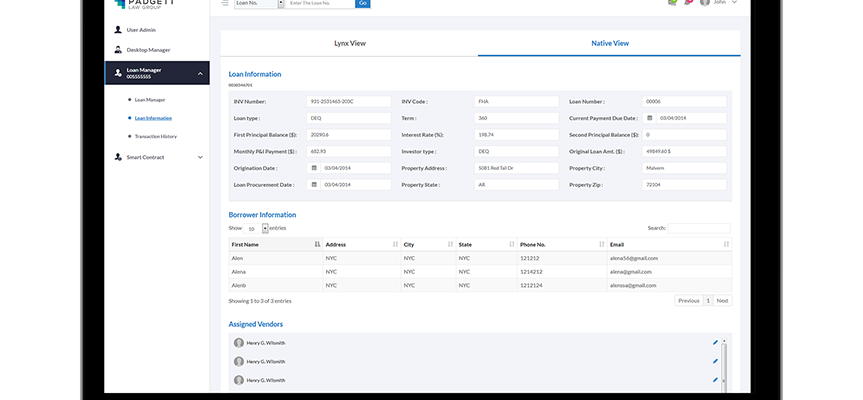Open the Origination Date calendar icon

(x=314, y=168)
